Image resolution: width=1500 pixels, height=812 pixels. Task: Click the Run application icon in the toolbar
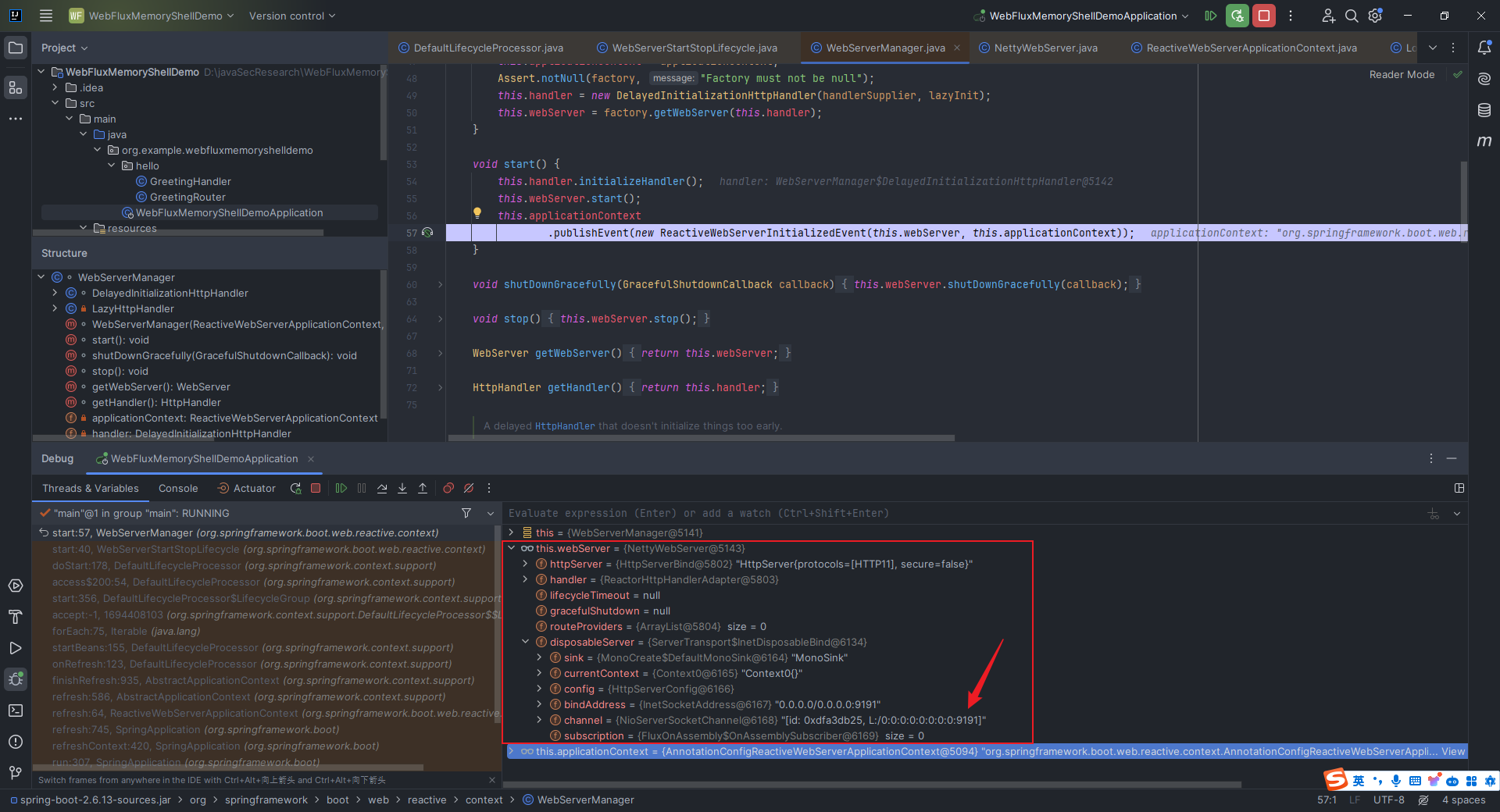click(x=1211, y=16)
